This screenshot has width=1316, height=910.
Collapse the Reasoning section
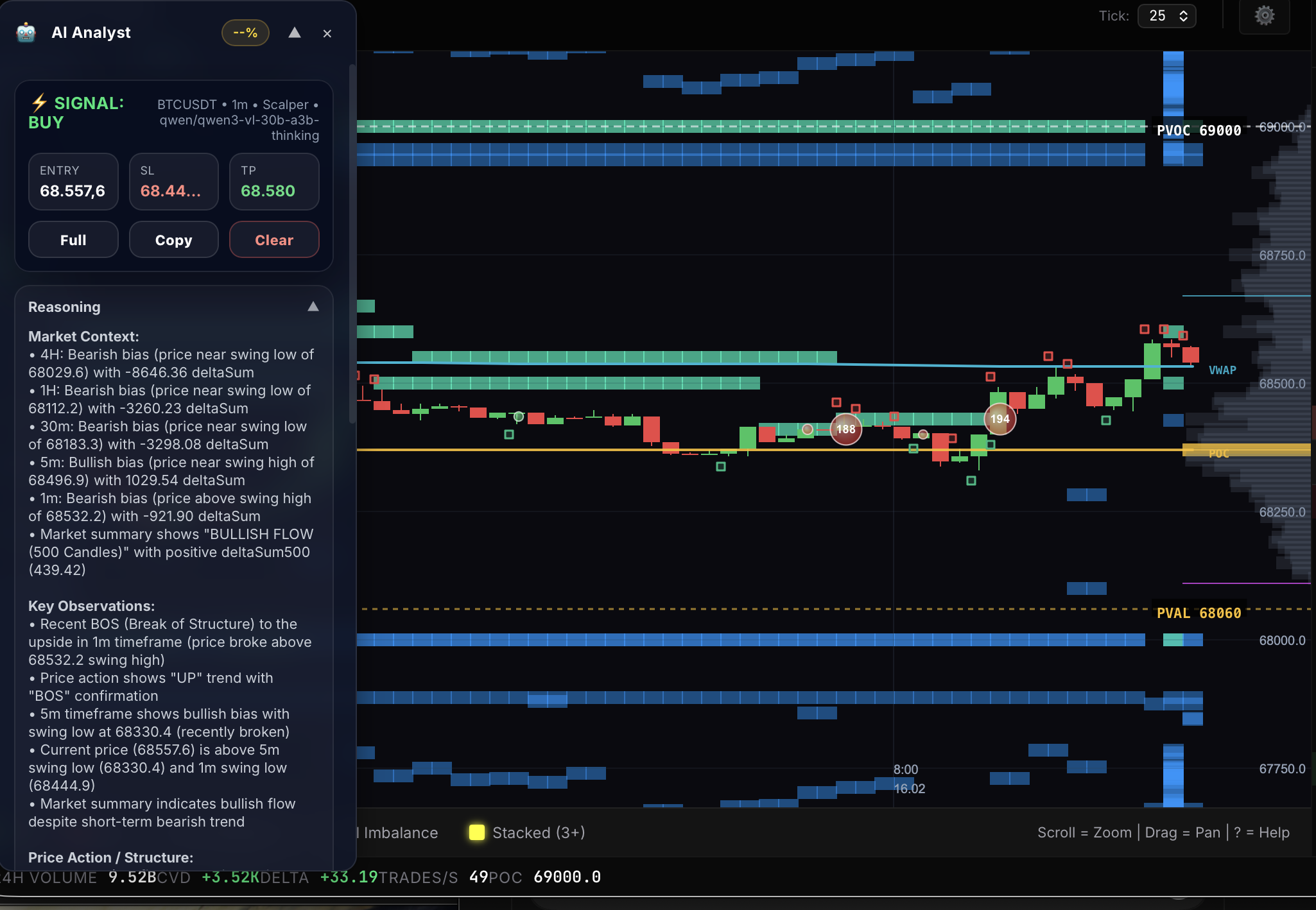[313, 306]
